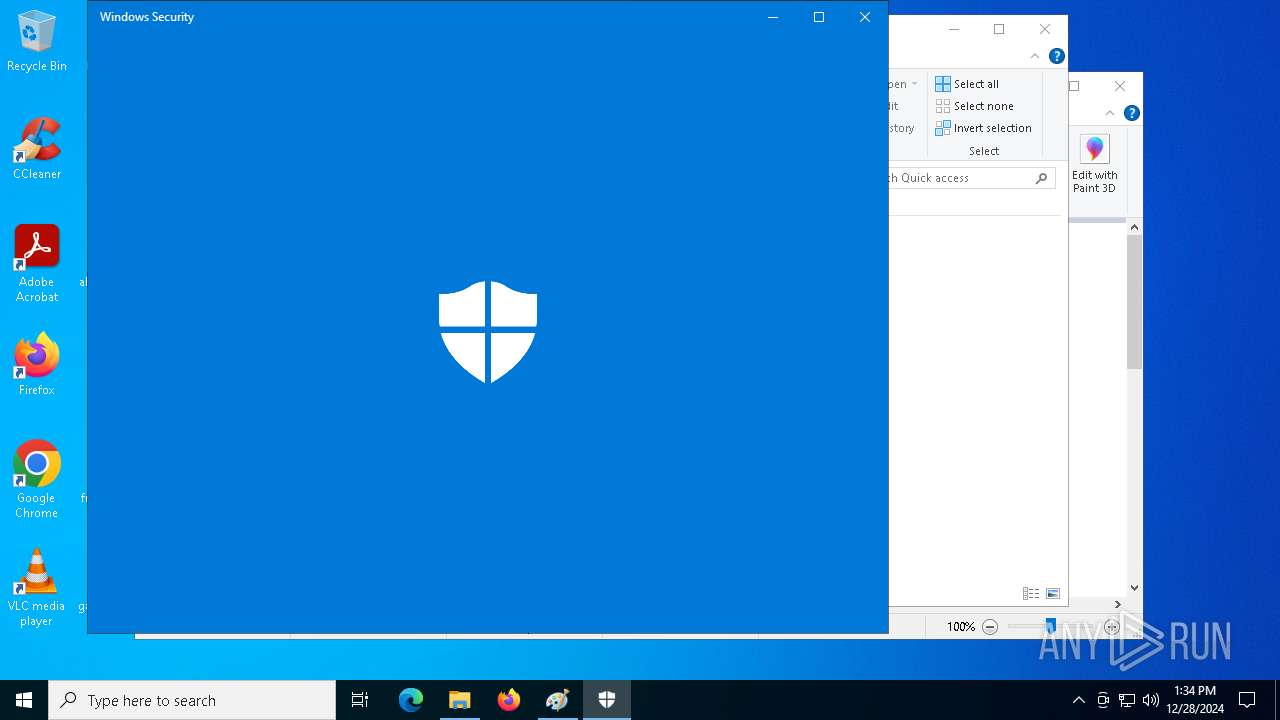Open the Action Center notifications icon
The width and height of the screenshot is (1280, 720).
pos(1247,700)
